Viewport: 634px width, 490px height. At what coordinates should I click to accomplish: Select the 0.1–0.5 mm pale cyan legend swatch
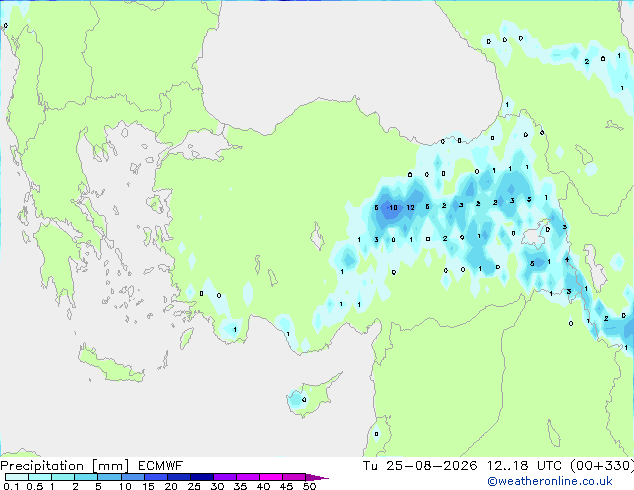[x=17, y=477]
